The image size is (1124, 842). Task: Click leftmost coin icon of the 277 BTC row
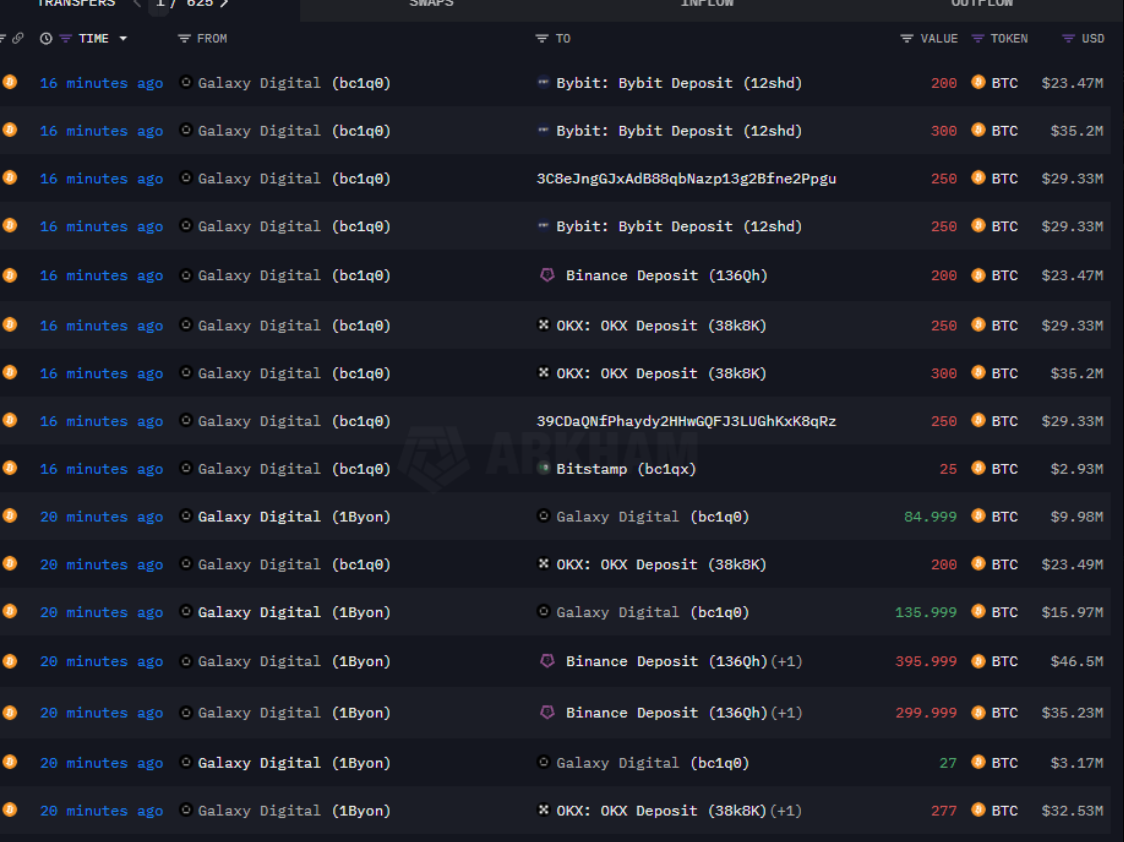click(9, 810)
